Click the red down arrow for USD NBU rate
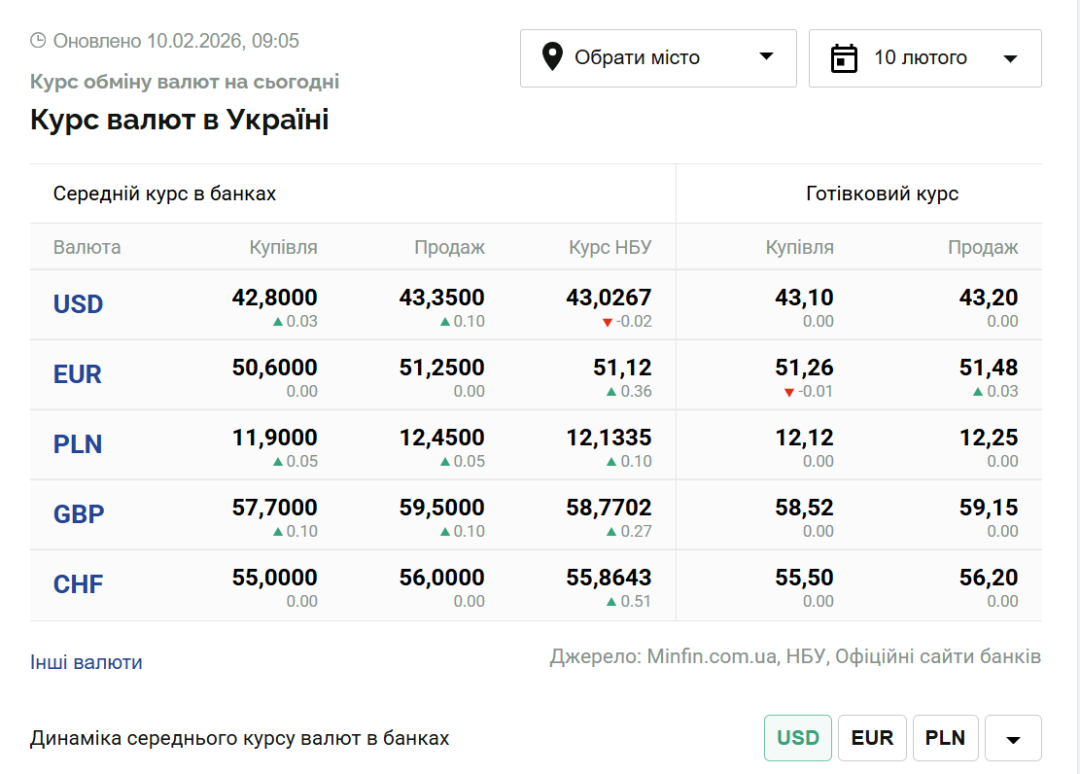This screenshot has height=774, width=1080. tap(607, 322)
